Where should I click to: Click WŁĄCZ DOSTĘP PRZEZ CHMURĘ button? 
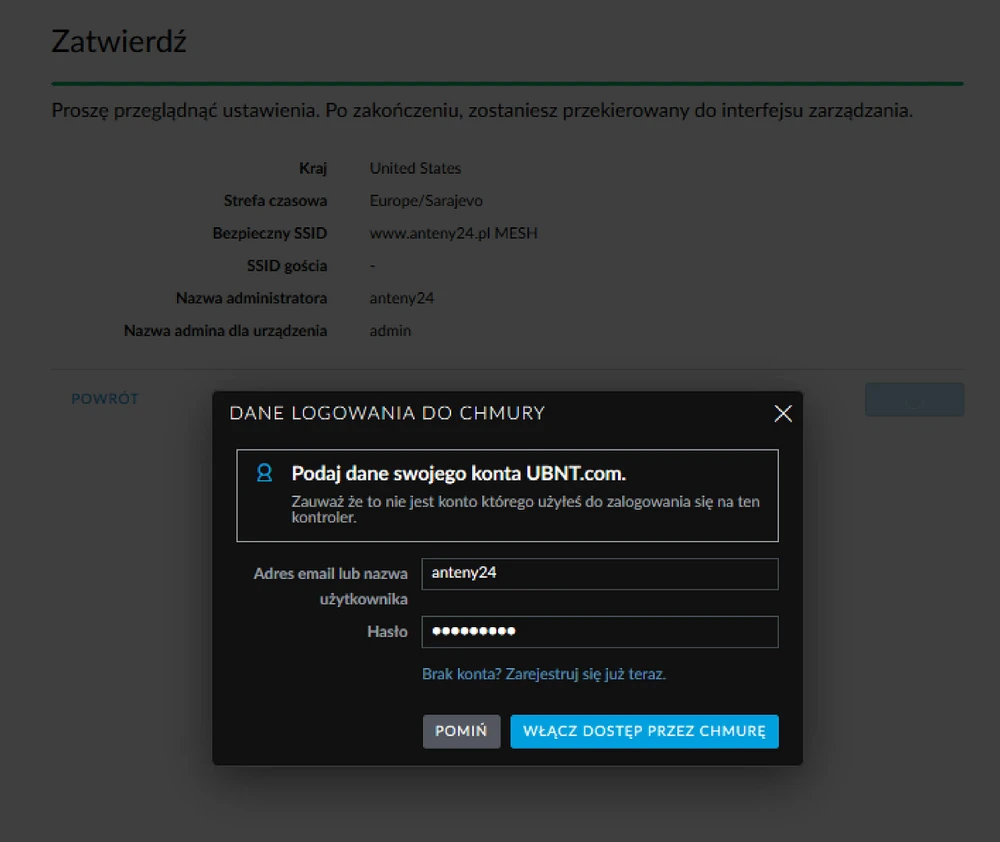pyautogui.click(x=644, y=731)
